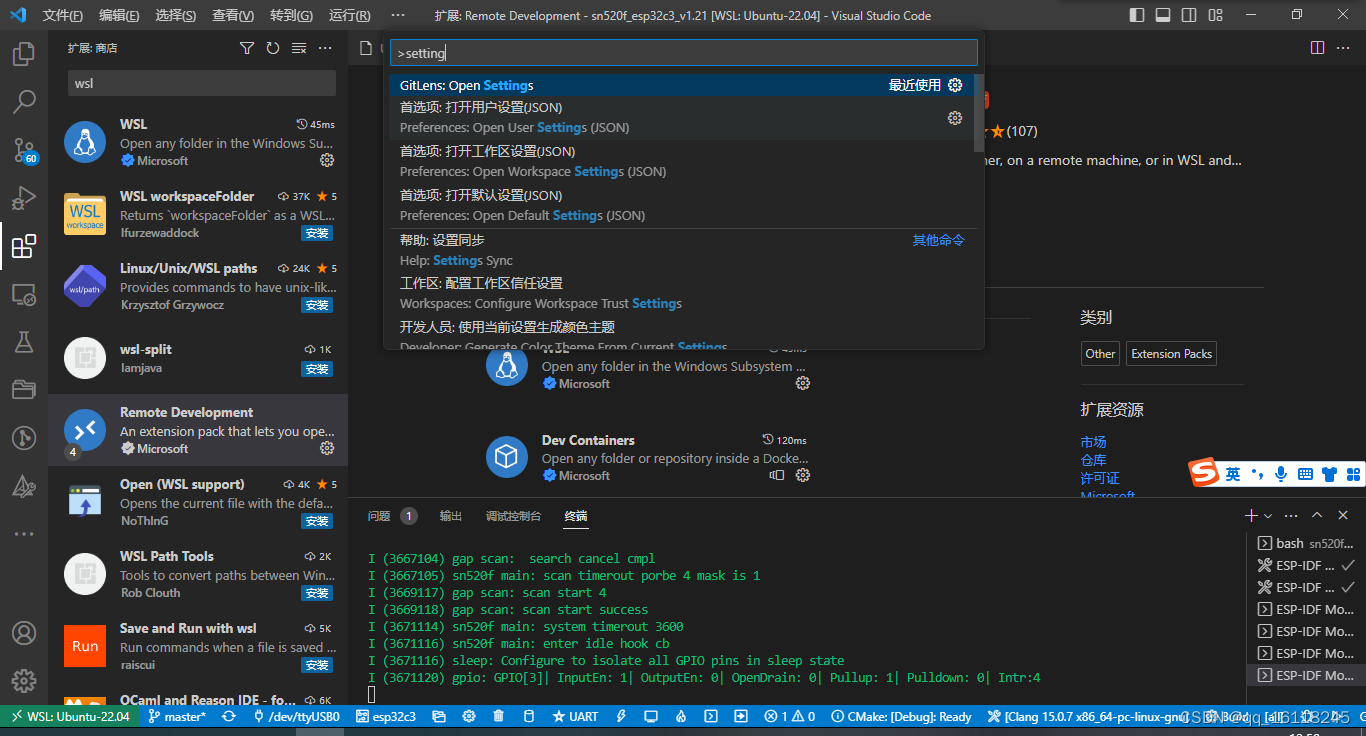Switch to the 调试控制台 tab
Screen dimensions: 1366x736
513,516
